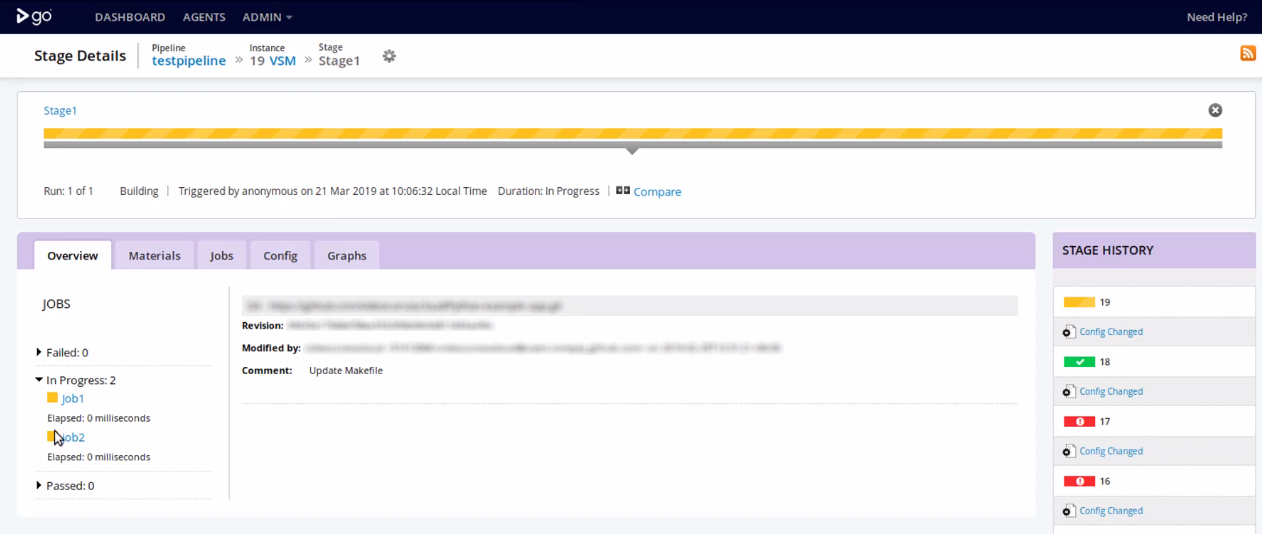Click the yellow building bar for run 19
1262x534 pixels.
(1079, 302)
